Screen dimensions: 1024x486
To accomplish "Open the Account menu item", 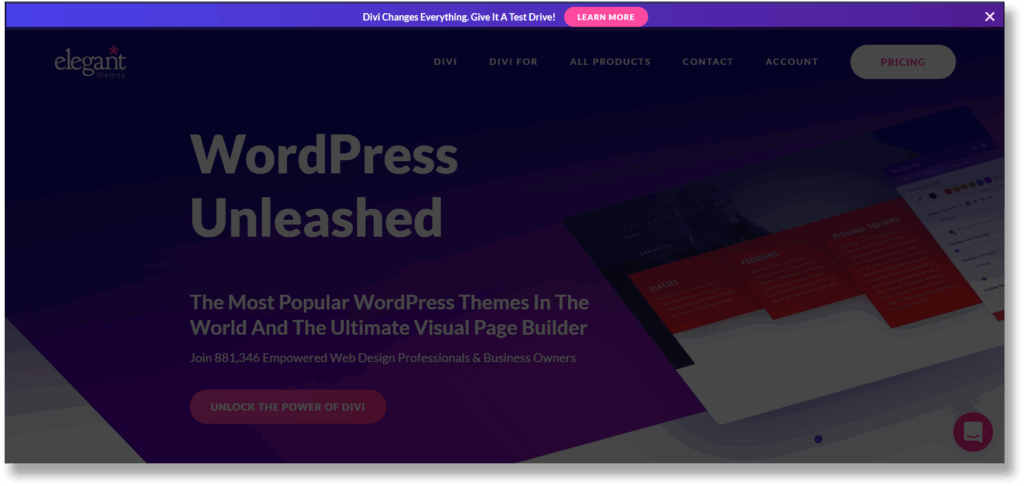I will click(x=791, y=62).
